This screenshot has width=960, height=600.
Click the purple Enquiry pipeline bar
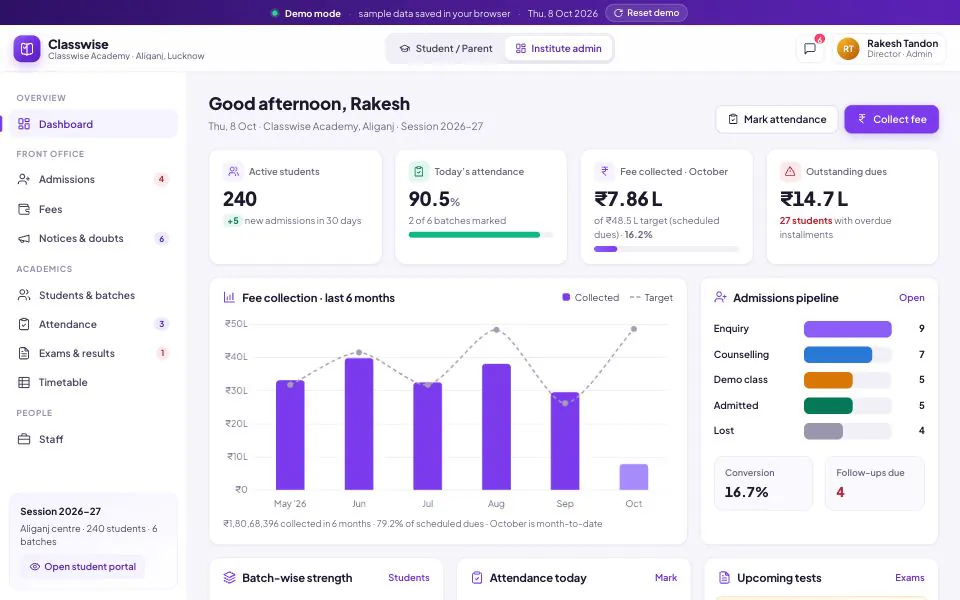click(847, 329)
